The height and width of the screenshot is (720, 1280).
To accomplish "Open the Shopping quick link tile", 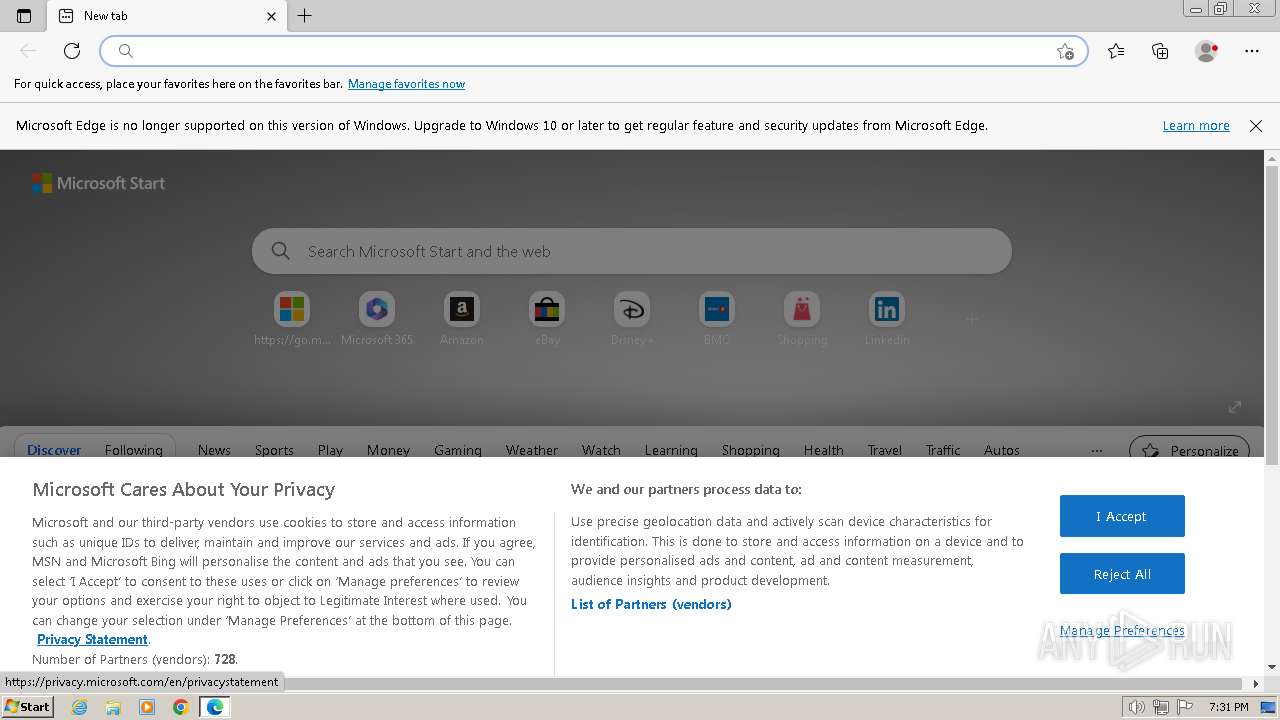I will [x=802, y=319].
